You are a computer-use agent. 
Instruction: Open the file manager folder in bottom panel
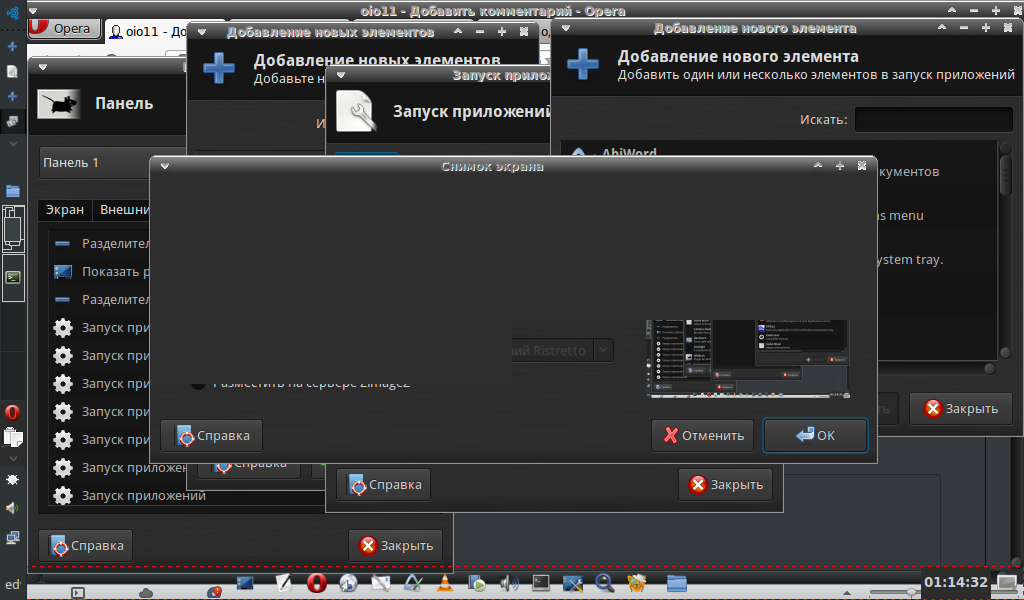point(676,582)
